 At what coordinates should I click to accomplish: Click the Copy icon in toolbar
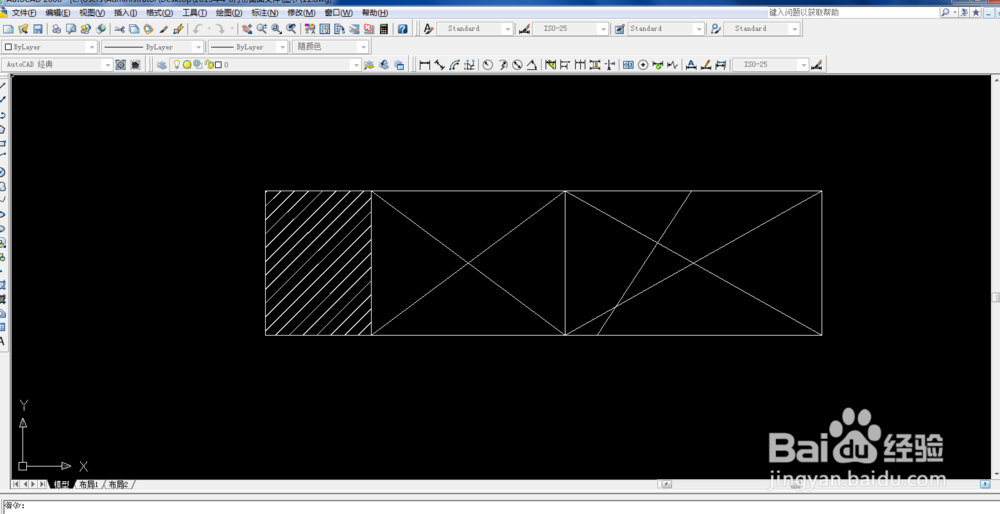click(x=134, y=29)
